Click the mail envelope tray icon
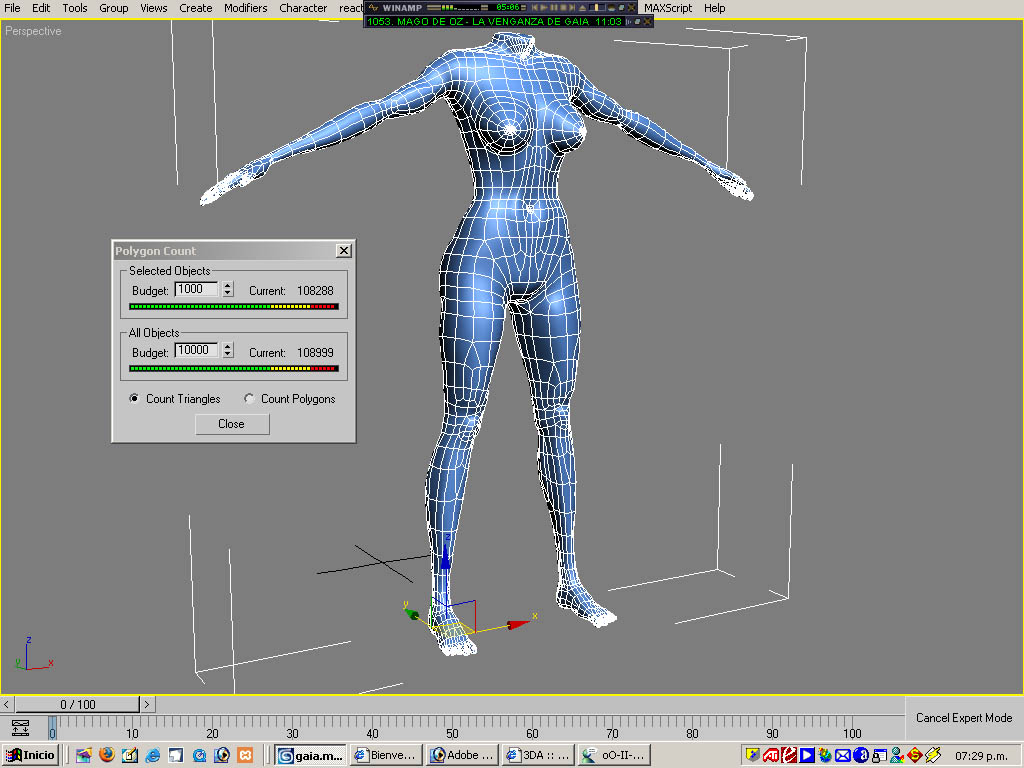Screen dimensions: 1024x768 click(842, 755)
